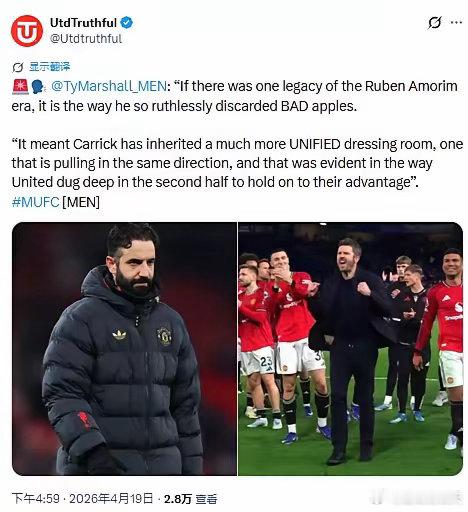Click the 下午4:59 timestamp
The image size is (468, 512).
pos(35,499)
